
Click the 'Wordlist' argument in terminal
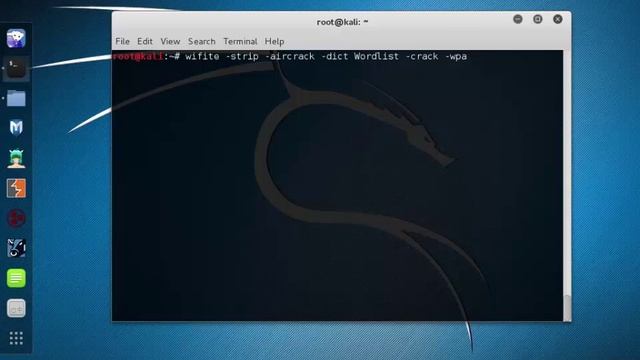[x=376, y=56]
